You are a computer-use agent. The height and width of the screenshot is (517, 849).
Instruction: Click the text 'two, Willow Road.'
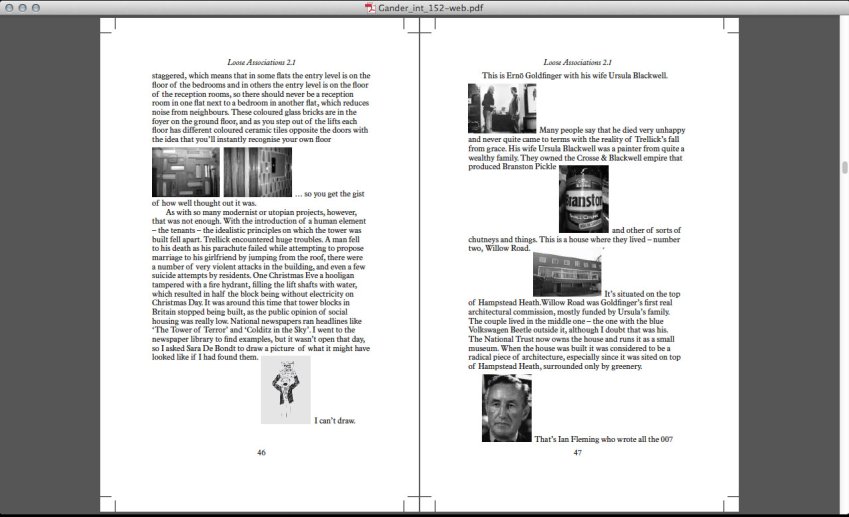coord(499,248)
